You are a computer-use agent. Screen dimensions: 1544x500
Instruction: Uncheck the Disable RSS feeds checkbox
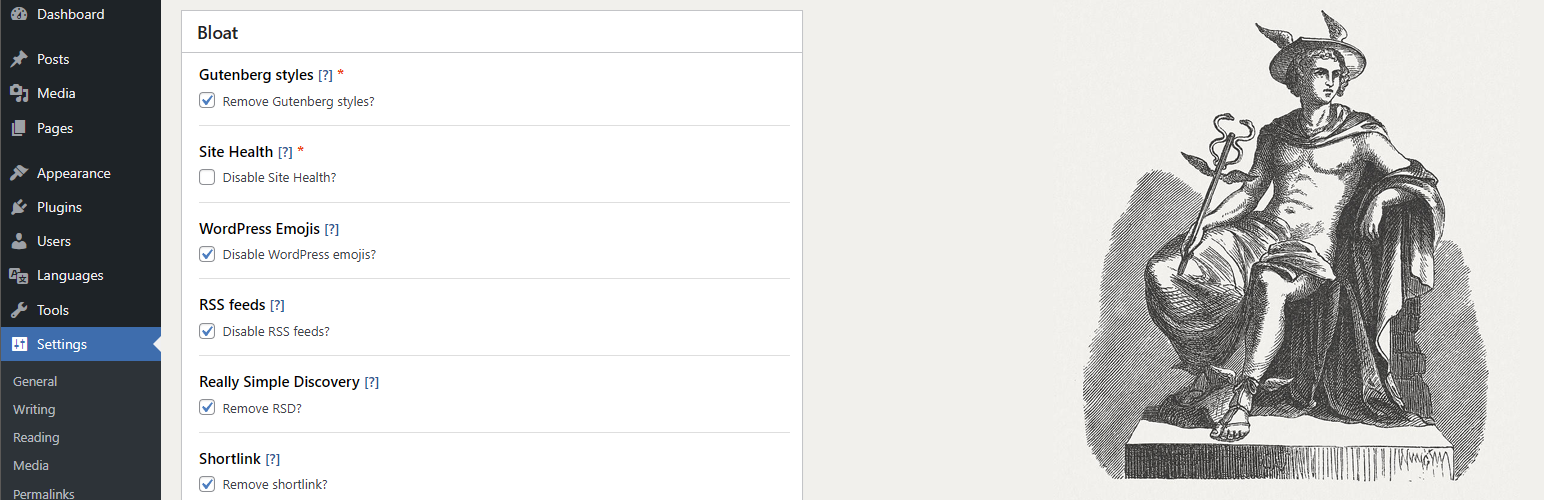(207, 331)
